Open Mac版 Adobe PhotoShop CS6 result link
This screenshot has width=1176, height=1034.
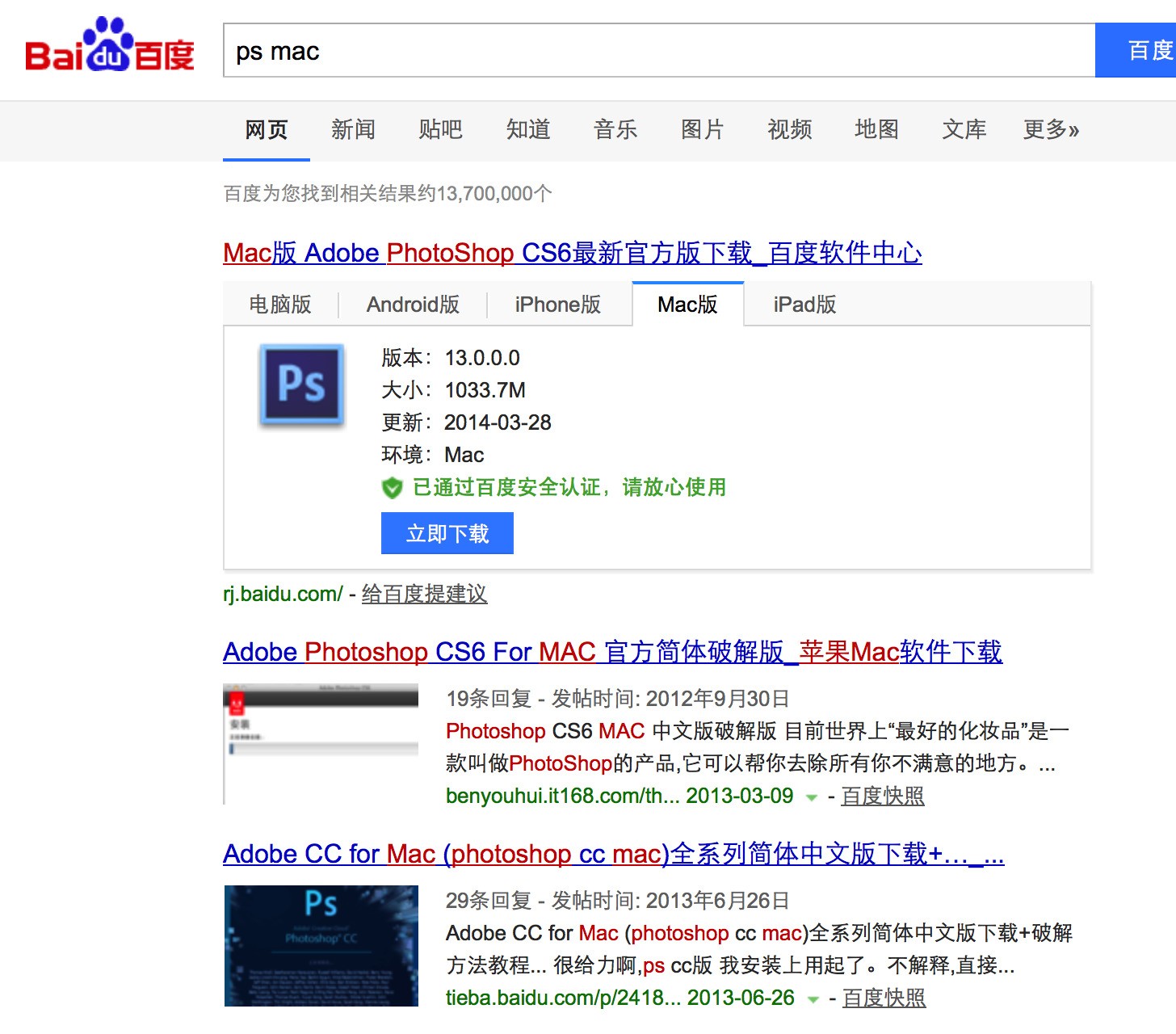coord(573,253)
